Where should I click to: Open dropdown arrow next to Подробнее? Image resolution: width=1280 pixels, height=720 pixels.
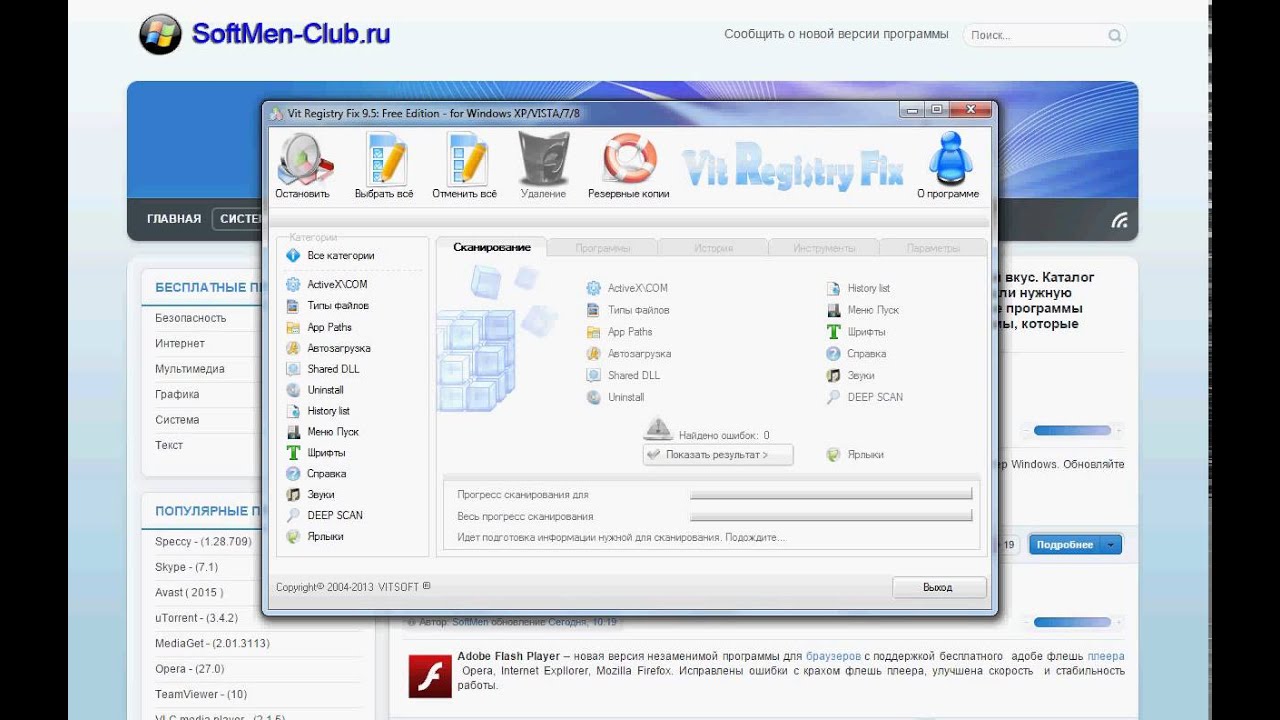click(x=1111, y=545)
